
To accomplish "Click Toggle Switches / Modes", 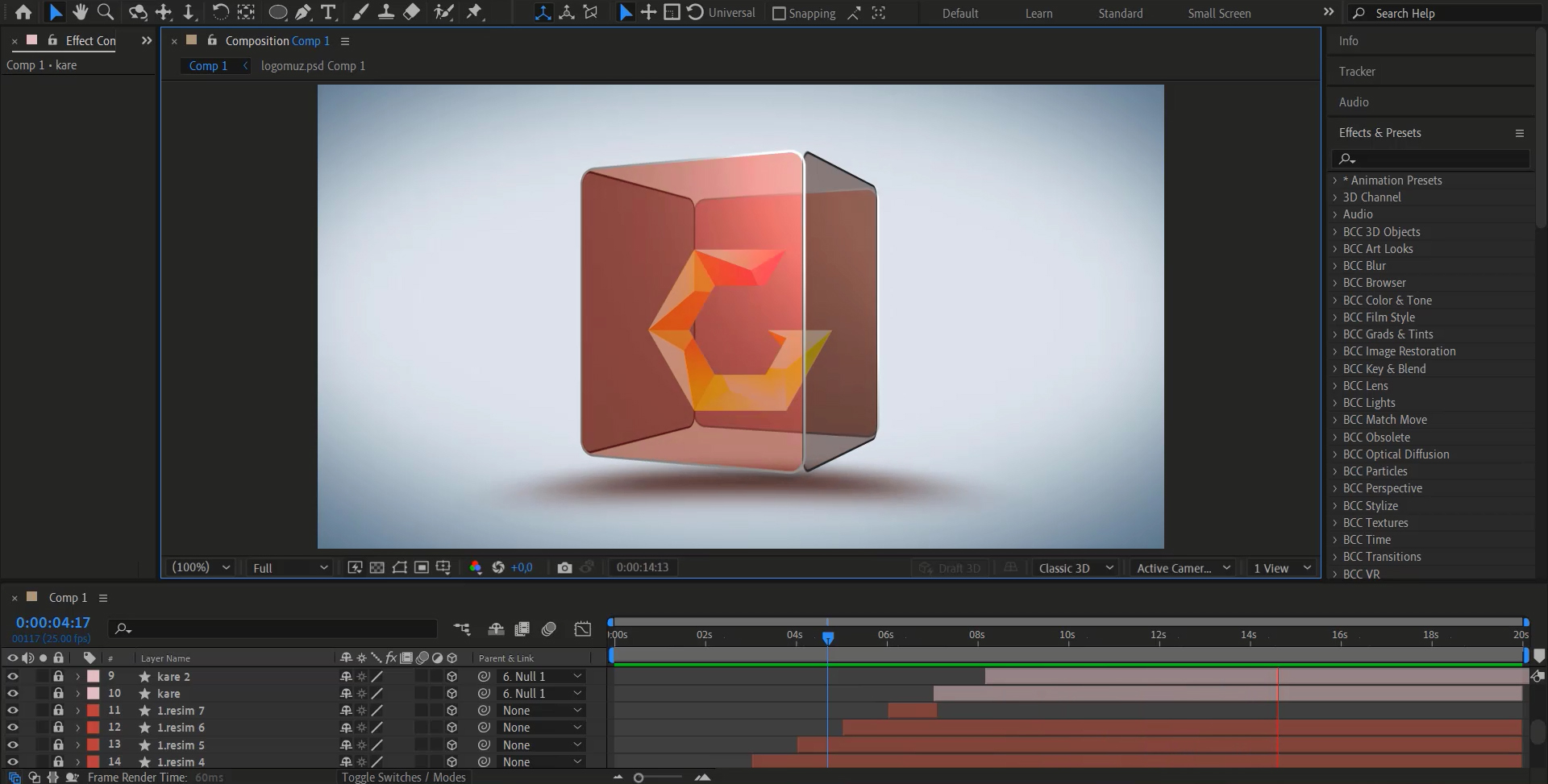I will pyautogui.click(x=403, y=777).
